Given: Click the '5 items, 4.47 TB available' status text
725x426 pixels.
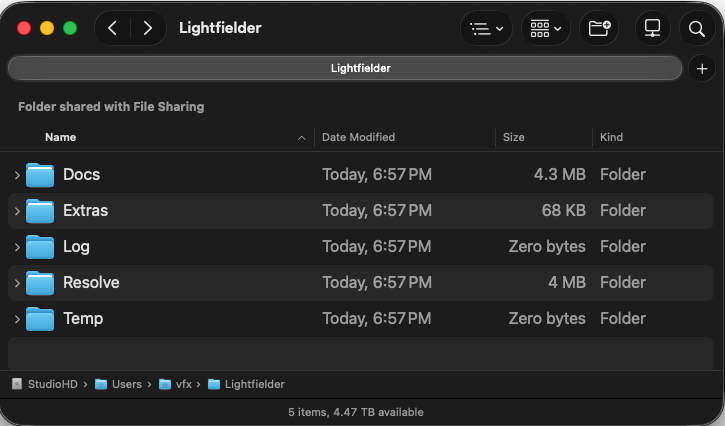Looking at the screenshot, I should (x=356, y=412).
